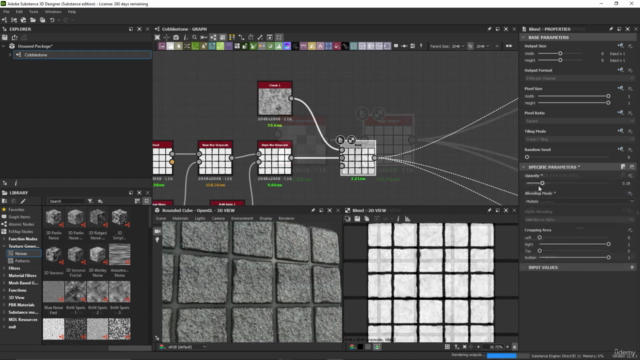Toggle Output Size inheritance method icon
This screenshot has height=360, width=640.
tap(620, 46)
